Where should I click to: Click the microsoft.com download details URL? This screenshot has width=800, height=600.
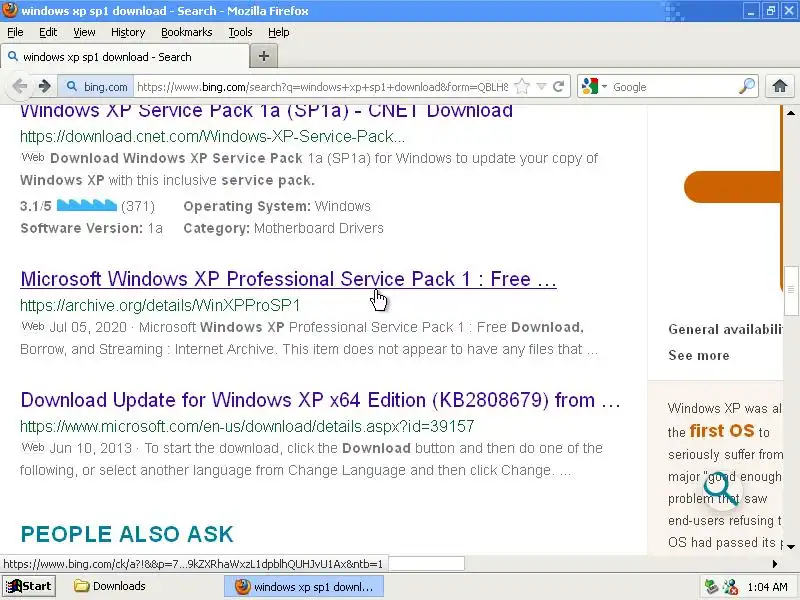pyautogui.click(x=247, y=426)
